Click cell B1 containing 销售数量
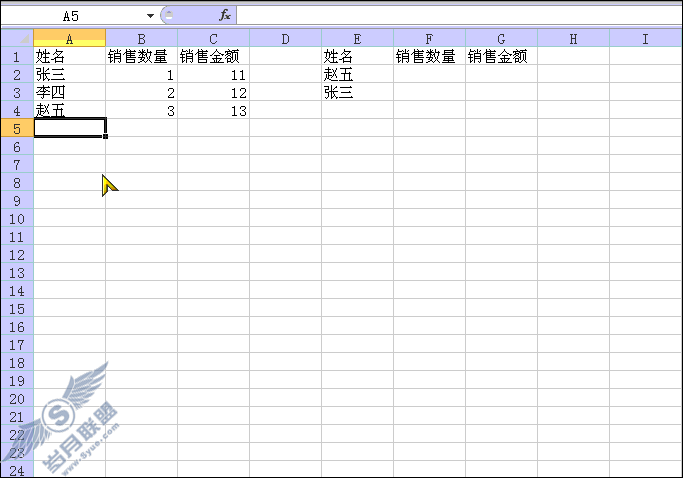Image resolution: width=683 pixels, height=478 pixels. coord(142,57)
